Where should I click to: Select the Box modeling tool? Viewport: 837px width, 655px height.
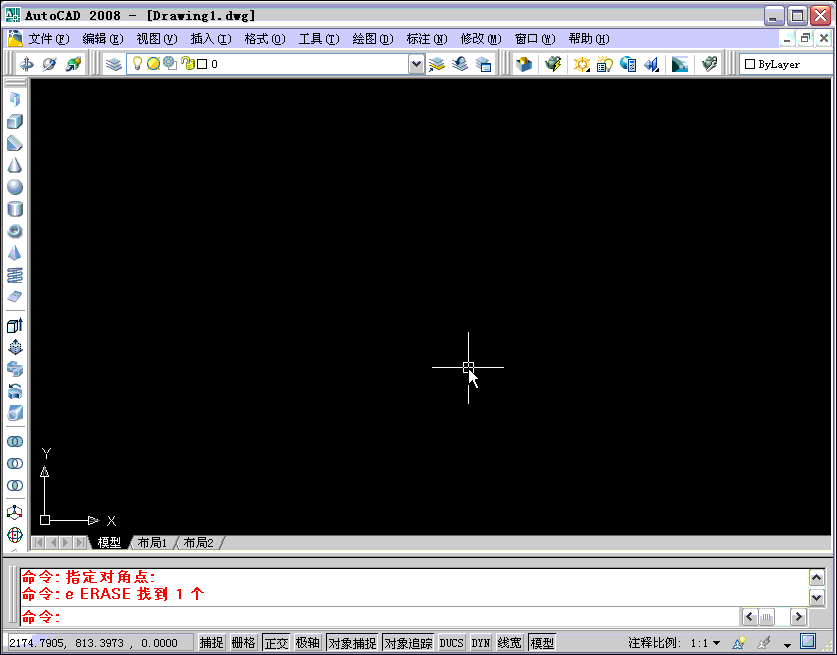click(x=14, y=119)
